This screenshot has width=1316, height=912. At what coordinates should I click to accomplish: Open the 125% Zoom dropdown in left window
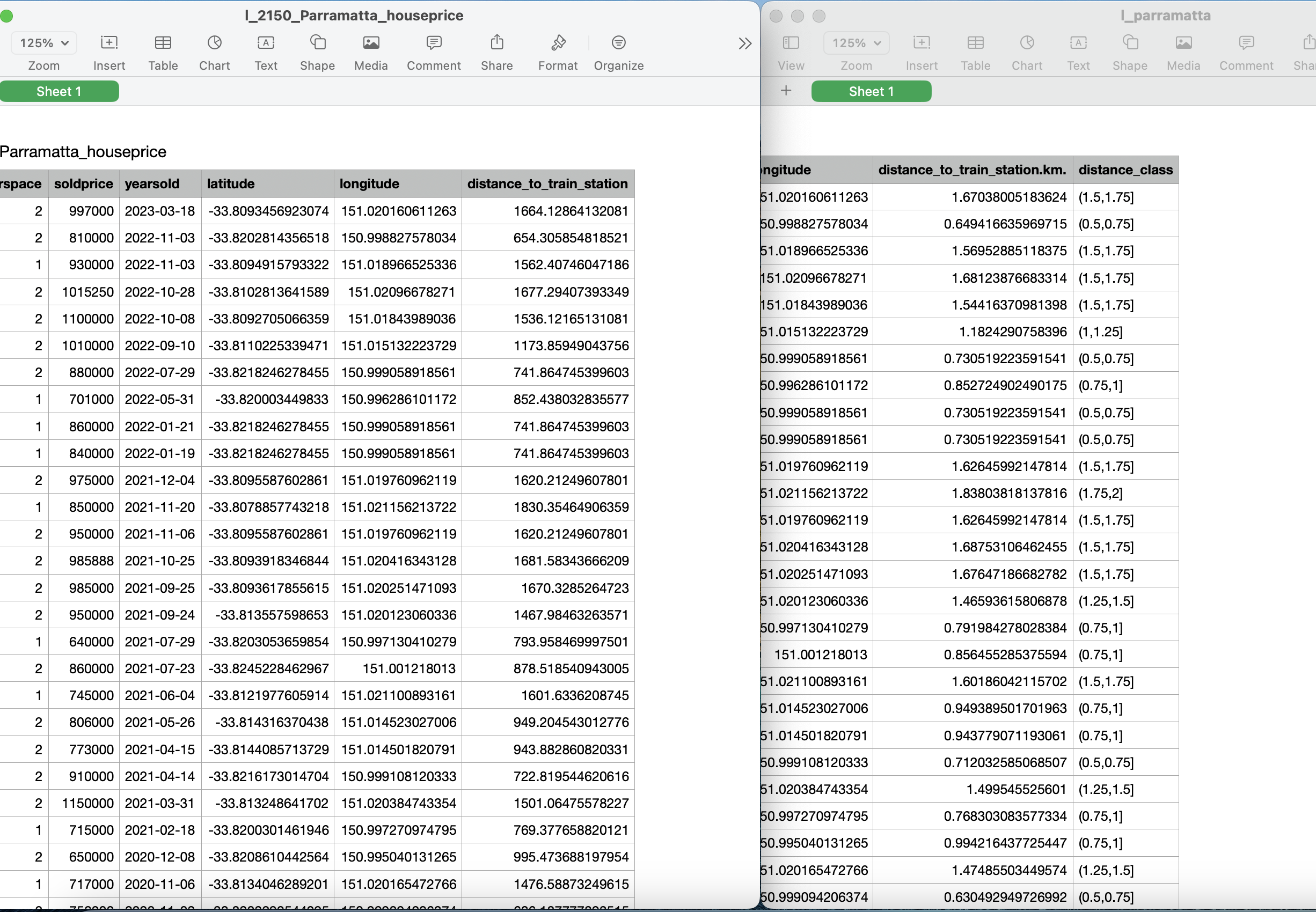[x=44, y=43]
